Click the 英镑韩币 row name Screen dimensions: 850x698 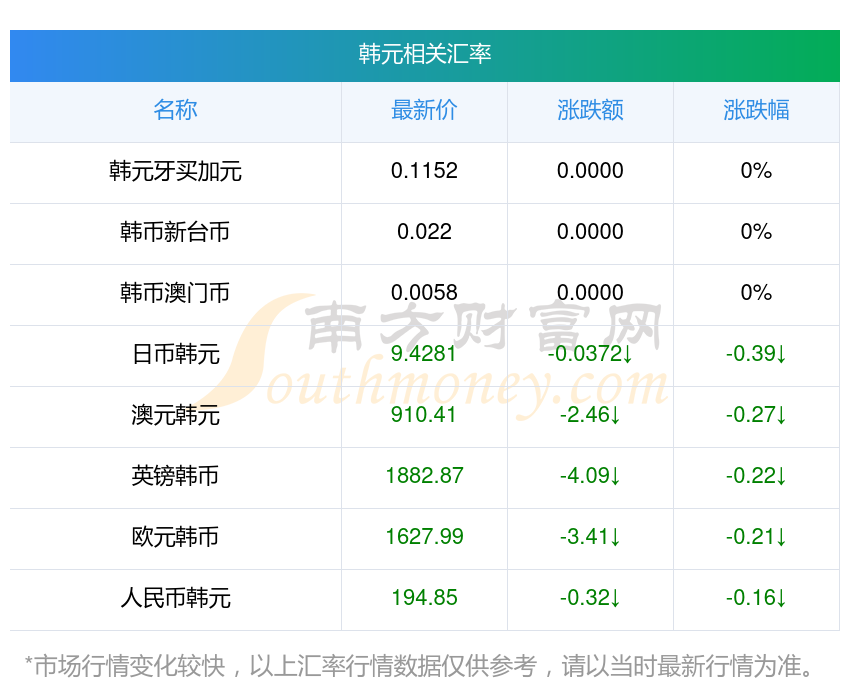pos(175,476)
